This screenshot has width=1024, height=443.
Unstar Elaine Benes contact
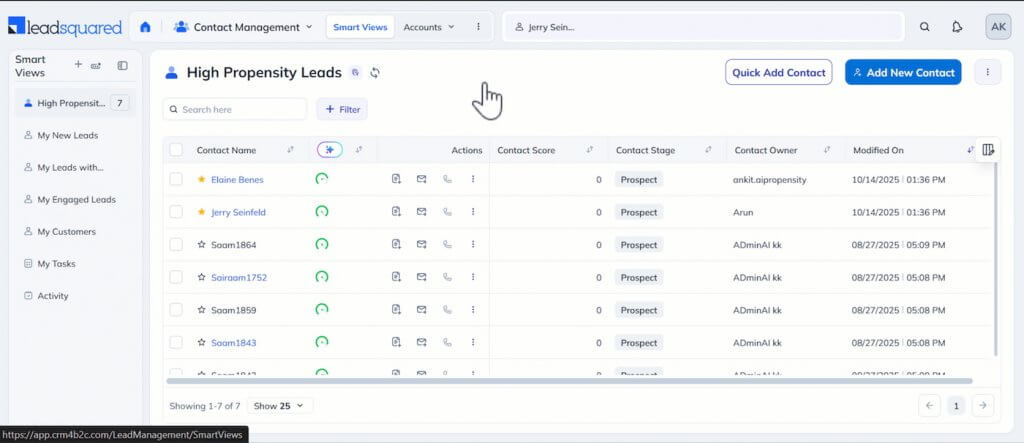click(201, 179)
